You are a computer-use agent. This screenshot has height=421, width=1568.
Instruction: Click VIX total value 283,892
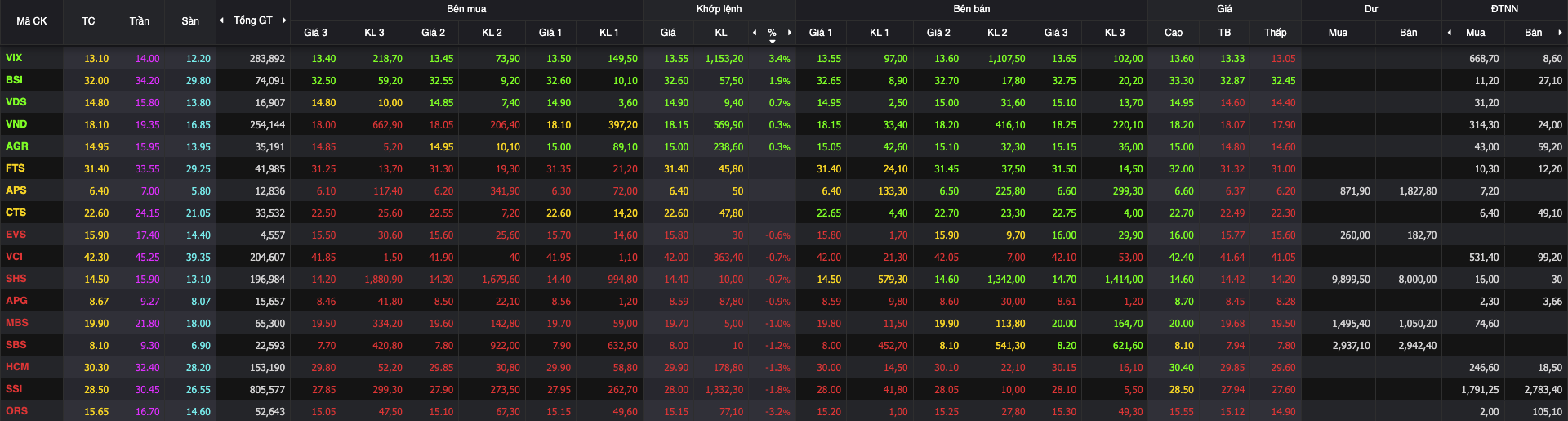click(x=267, y=59)
